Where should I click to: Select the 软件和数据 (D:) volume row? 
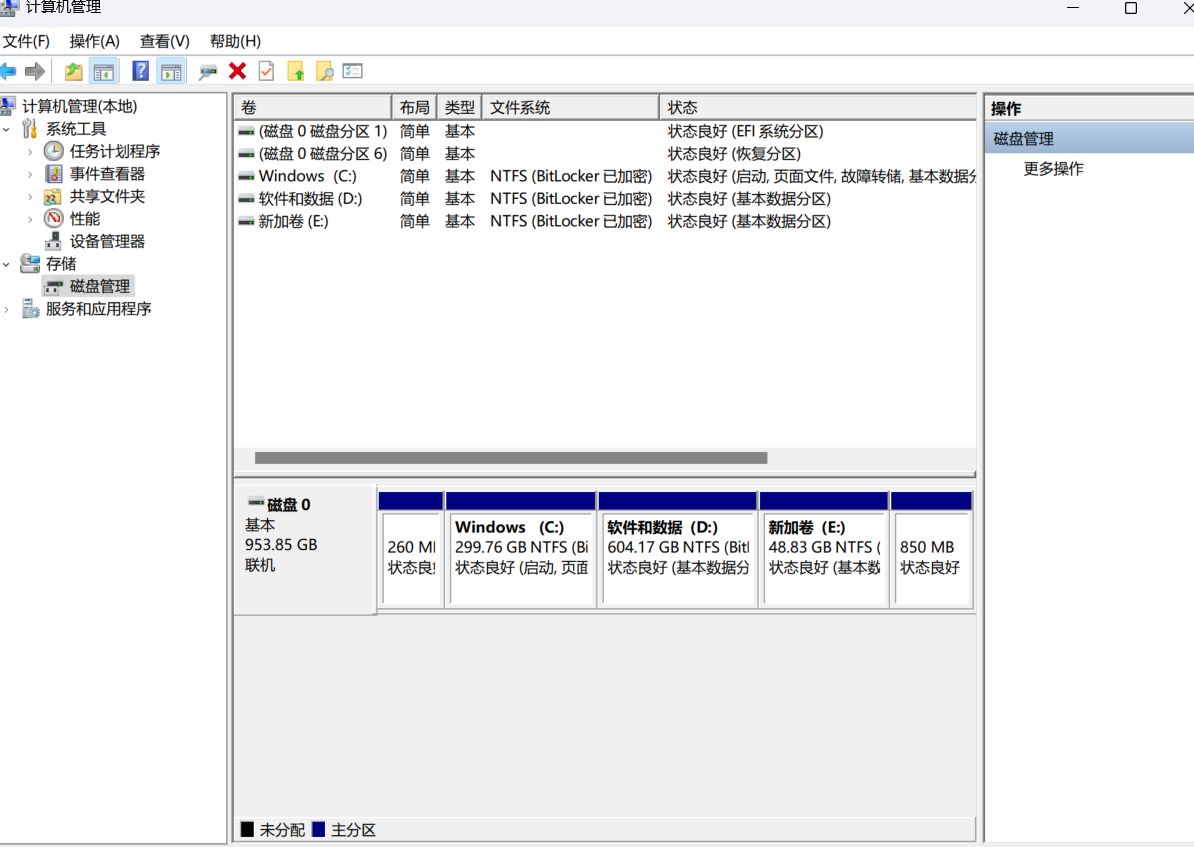[x=605, y=199]
